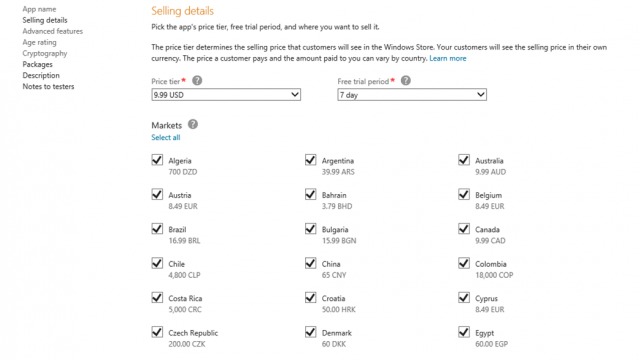
Task: Toggle the Egypt market checkbox
Action: pyautogui.click(x=464, y=332)
